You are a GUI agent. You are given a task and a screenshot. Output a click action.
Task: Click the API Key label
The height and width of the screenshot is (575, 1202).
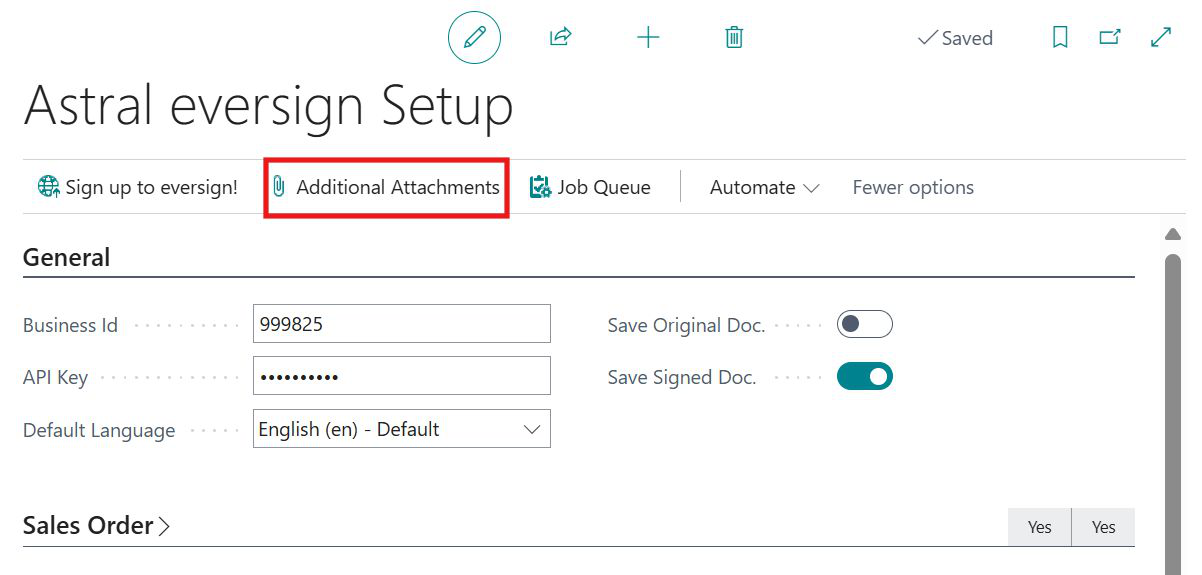click(x=55, y=377)
